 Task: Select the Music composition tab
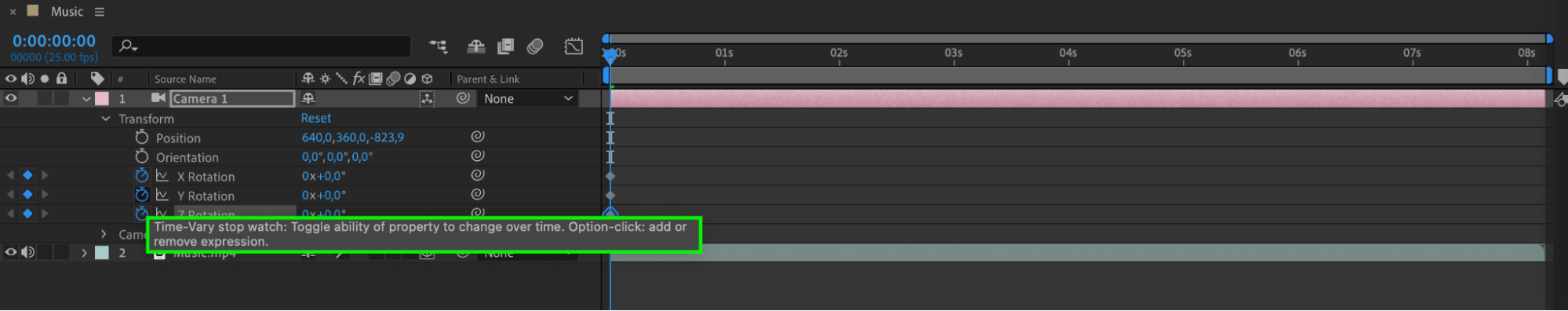tap(67, 12)
